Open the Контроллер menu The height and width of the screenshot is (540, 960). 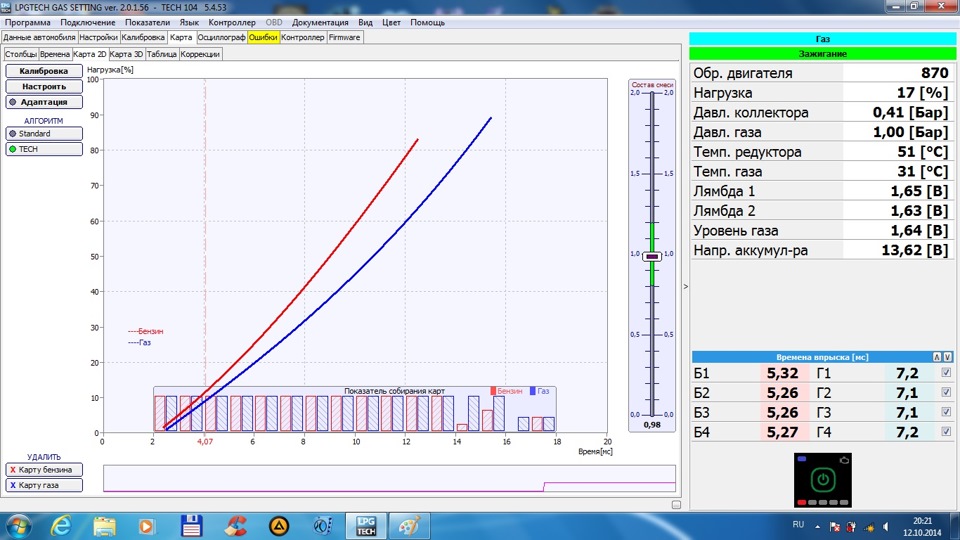pyautogui.click(x=232, y=22)
